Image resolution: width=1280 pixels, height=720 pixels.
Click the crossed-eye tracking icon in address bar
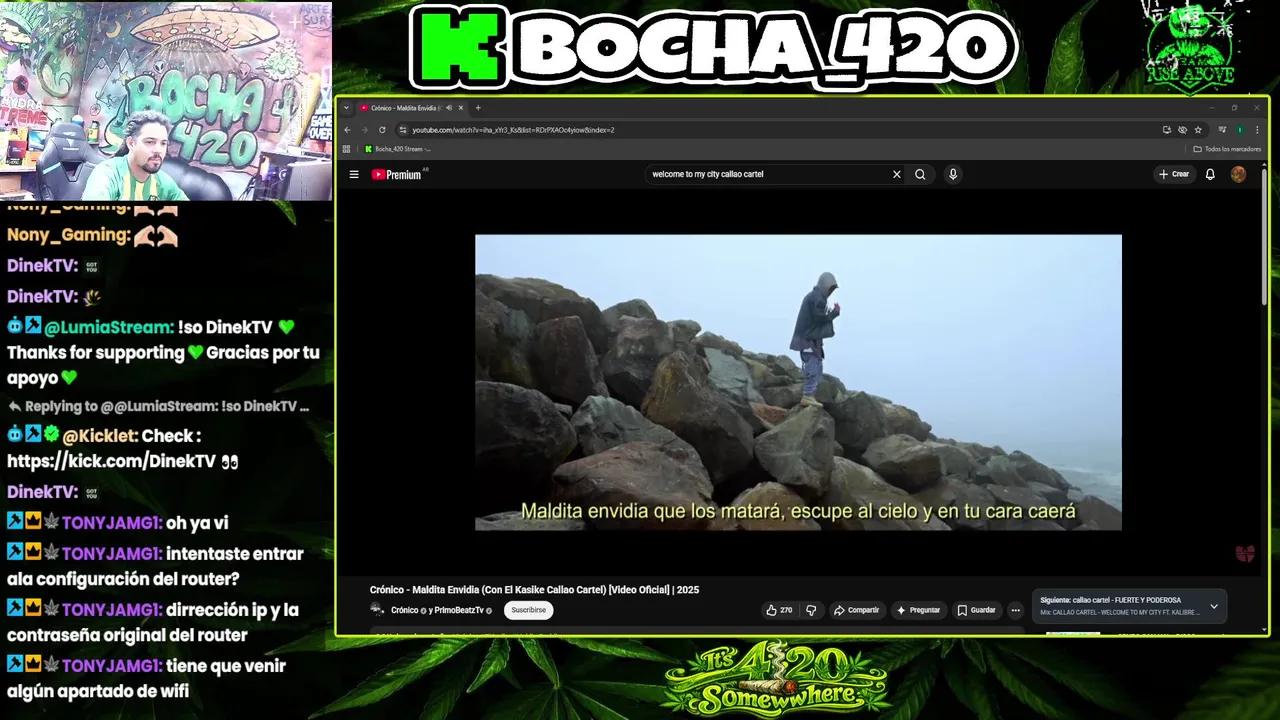[1182, 130]
